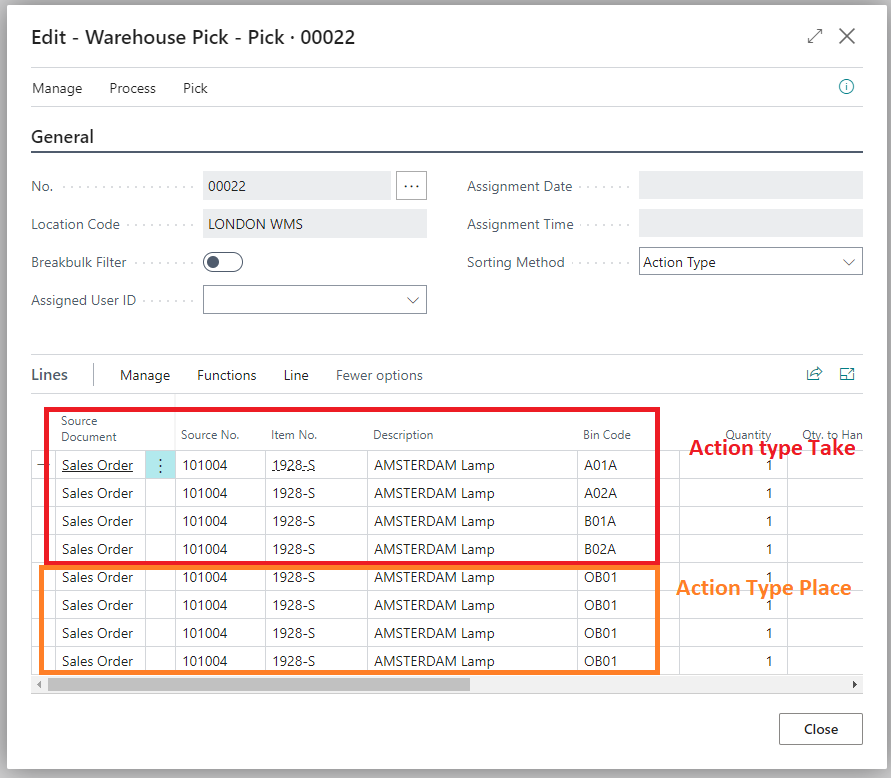Open the Functions menu in Lines

tap(227, 375)
